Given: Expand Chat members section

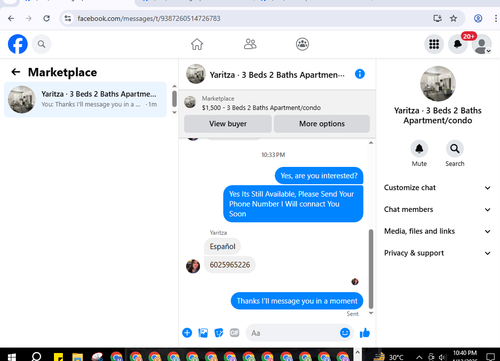Looking at the screenshot, I should click(437, 209).
